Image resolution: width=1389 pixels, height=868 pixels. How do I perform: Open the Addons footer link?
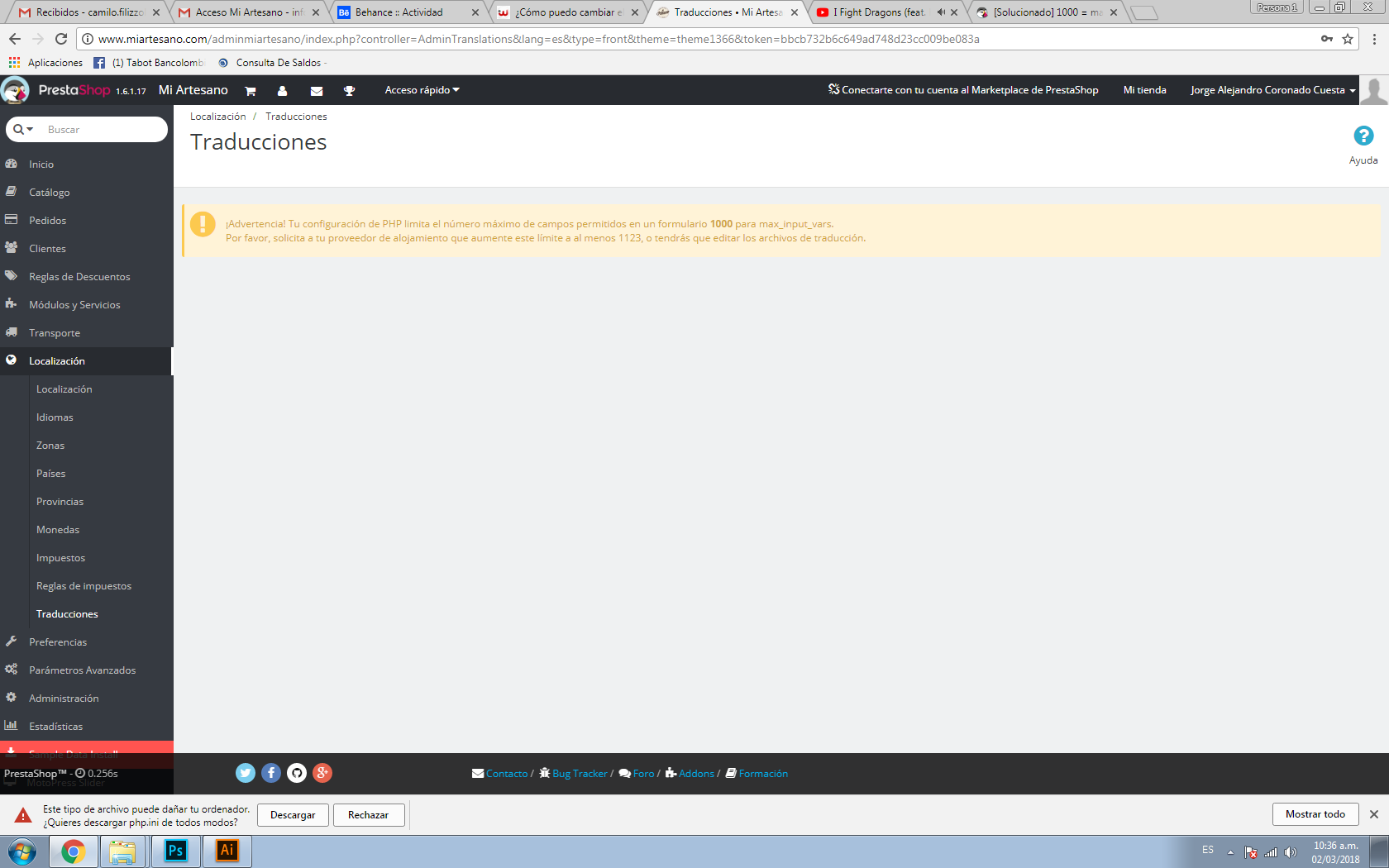(690, 774)
